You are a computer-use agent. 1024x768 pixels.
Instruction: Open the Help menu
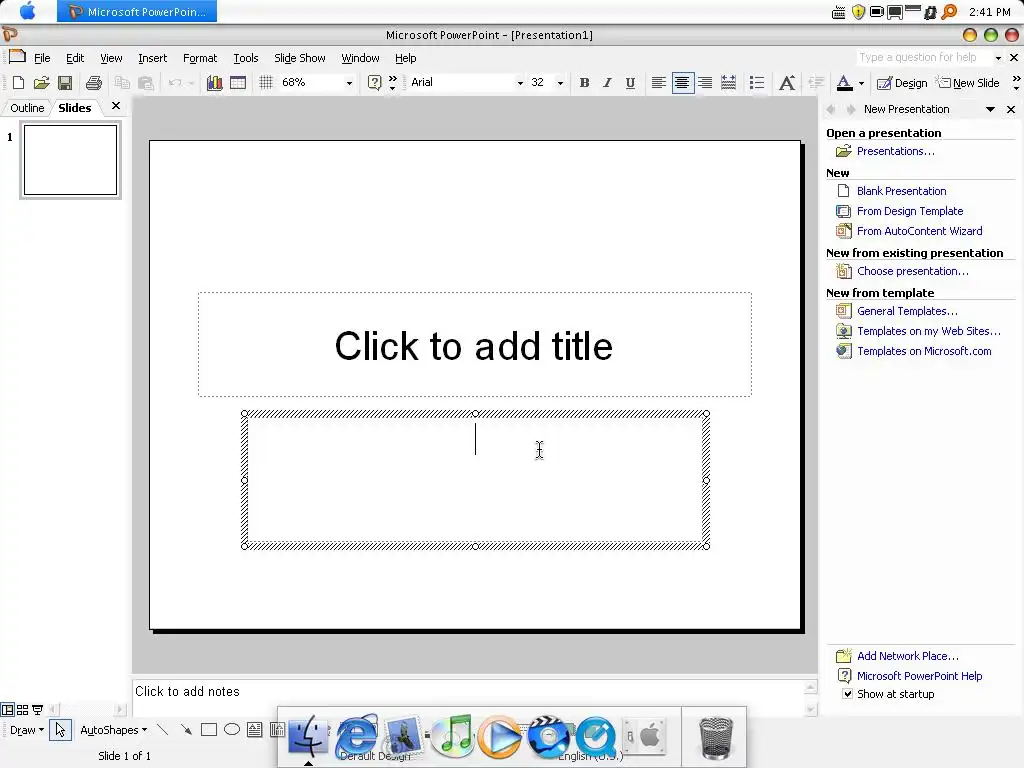point(406,58)
